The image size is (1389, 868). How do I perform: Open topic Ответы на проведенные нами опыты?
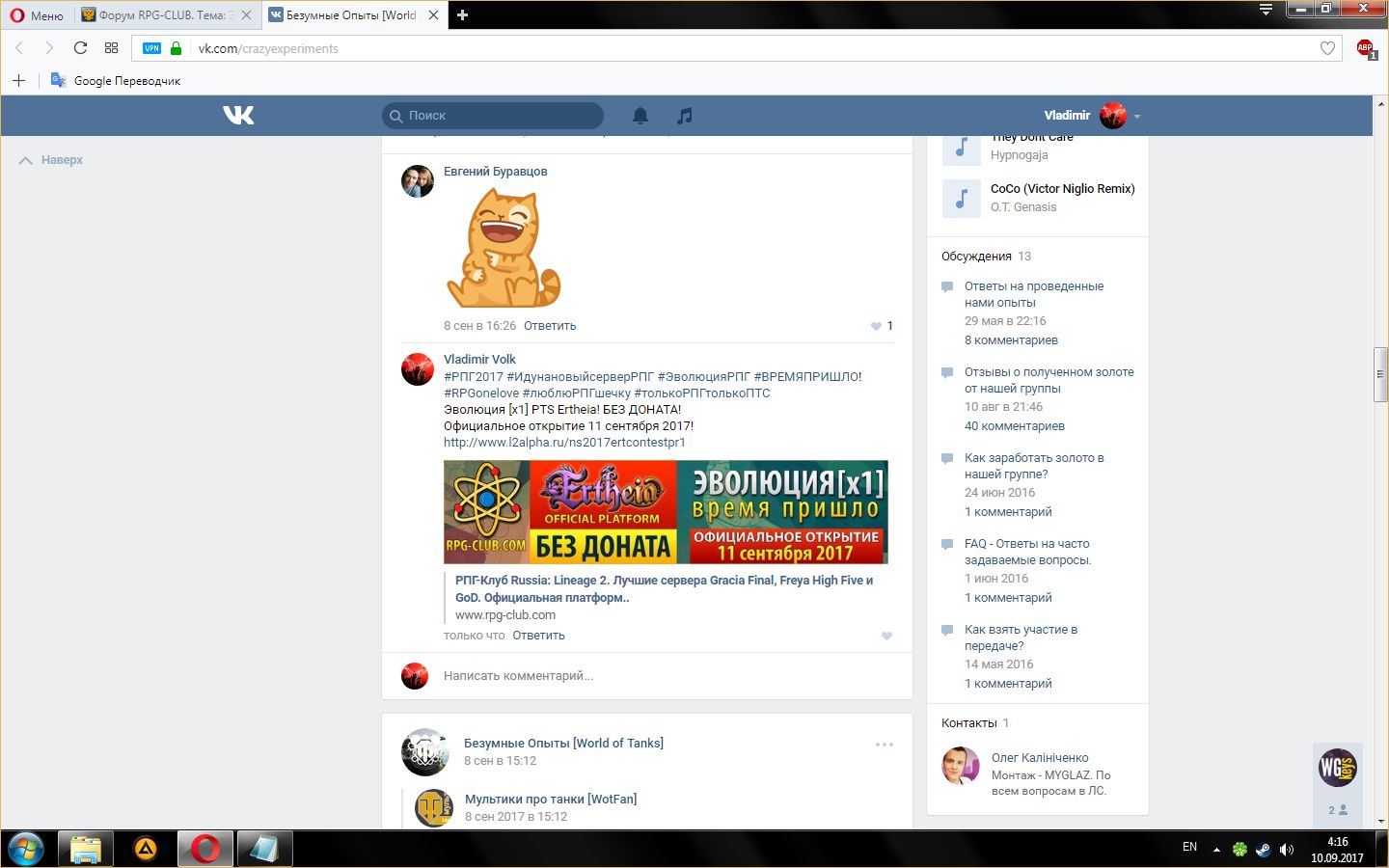(1034, 294)
